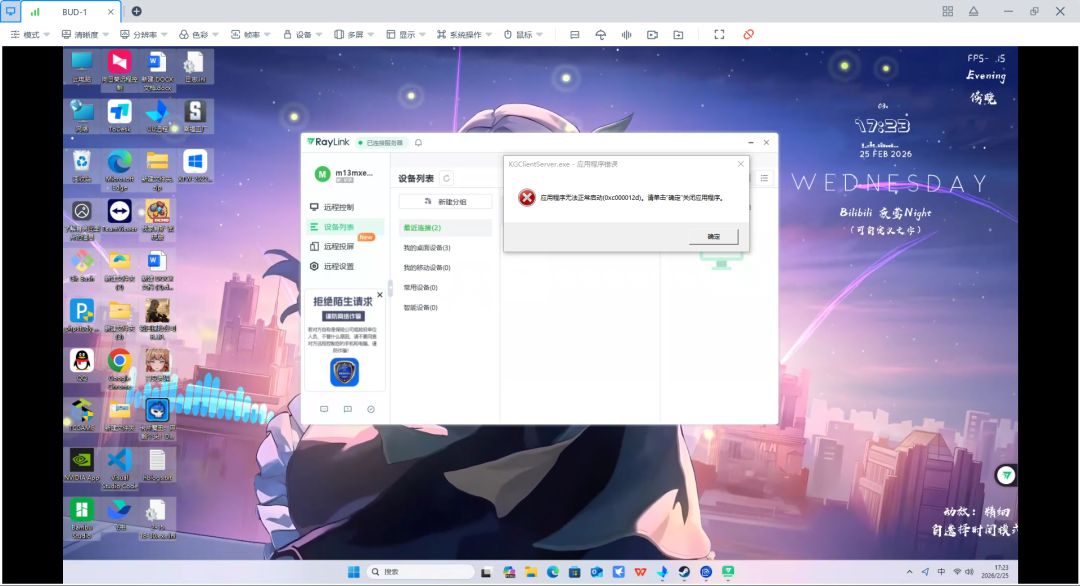1080x586 pixels.
Task: Click the triangle pin icon in the title bar
Action: click(x=973, y=11)
